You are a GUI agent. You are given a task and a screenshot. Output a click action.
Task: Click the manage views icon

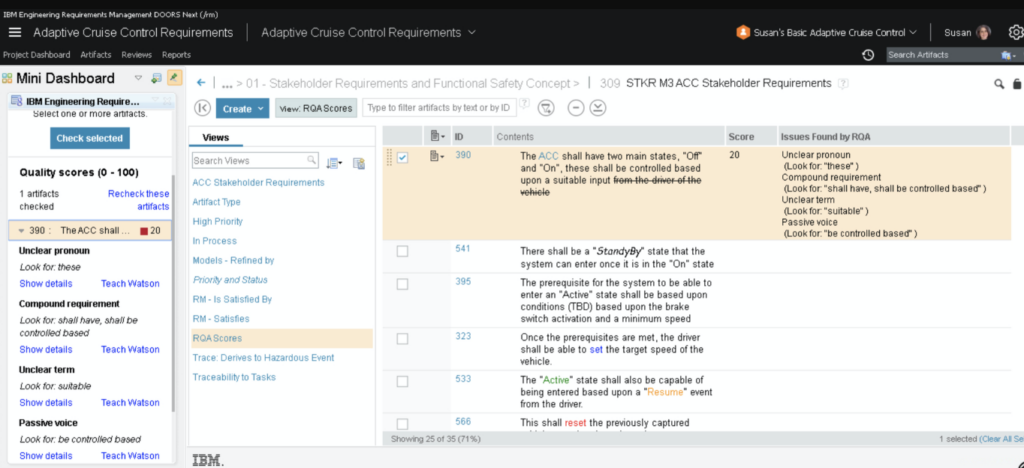(358, 163)
